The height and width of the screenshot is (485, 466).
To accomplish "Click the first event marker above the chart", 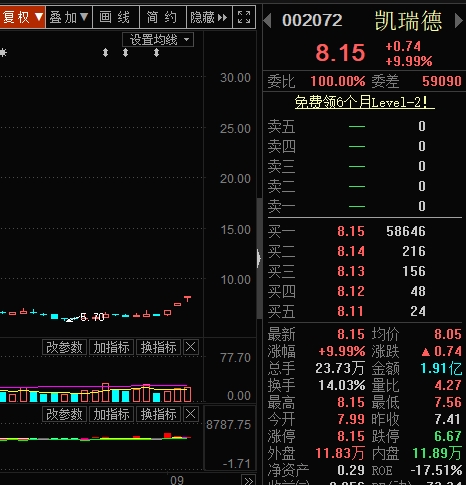I will click(x=105, y=53).
